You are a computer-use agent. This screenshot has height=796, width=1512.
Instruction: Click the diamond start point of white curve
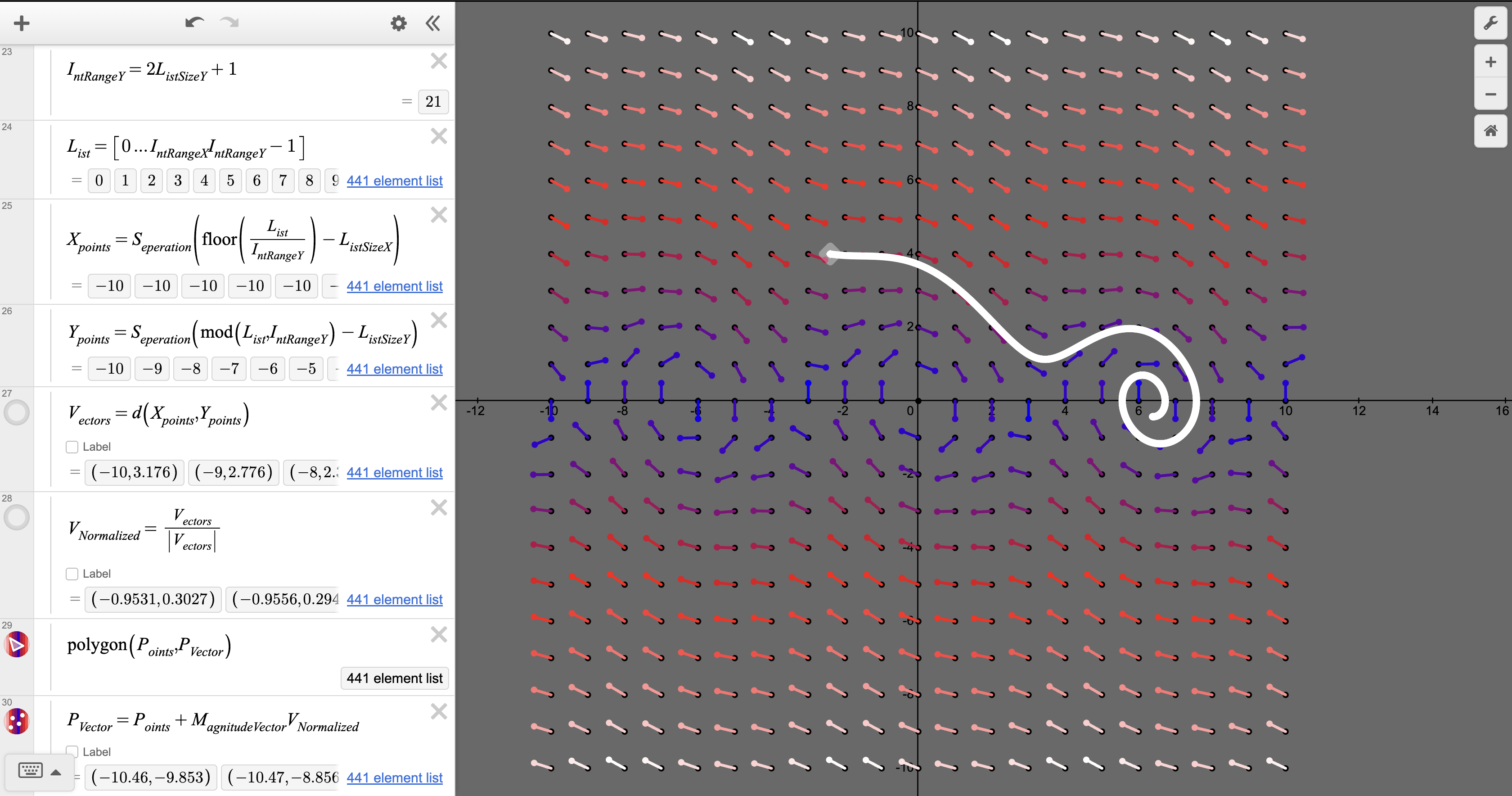[829, 254]
